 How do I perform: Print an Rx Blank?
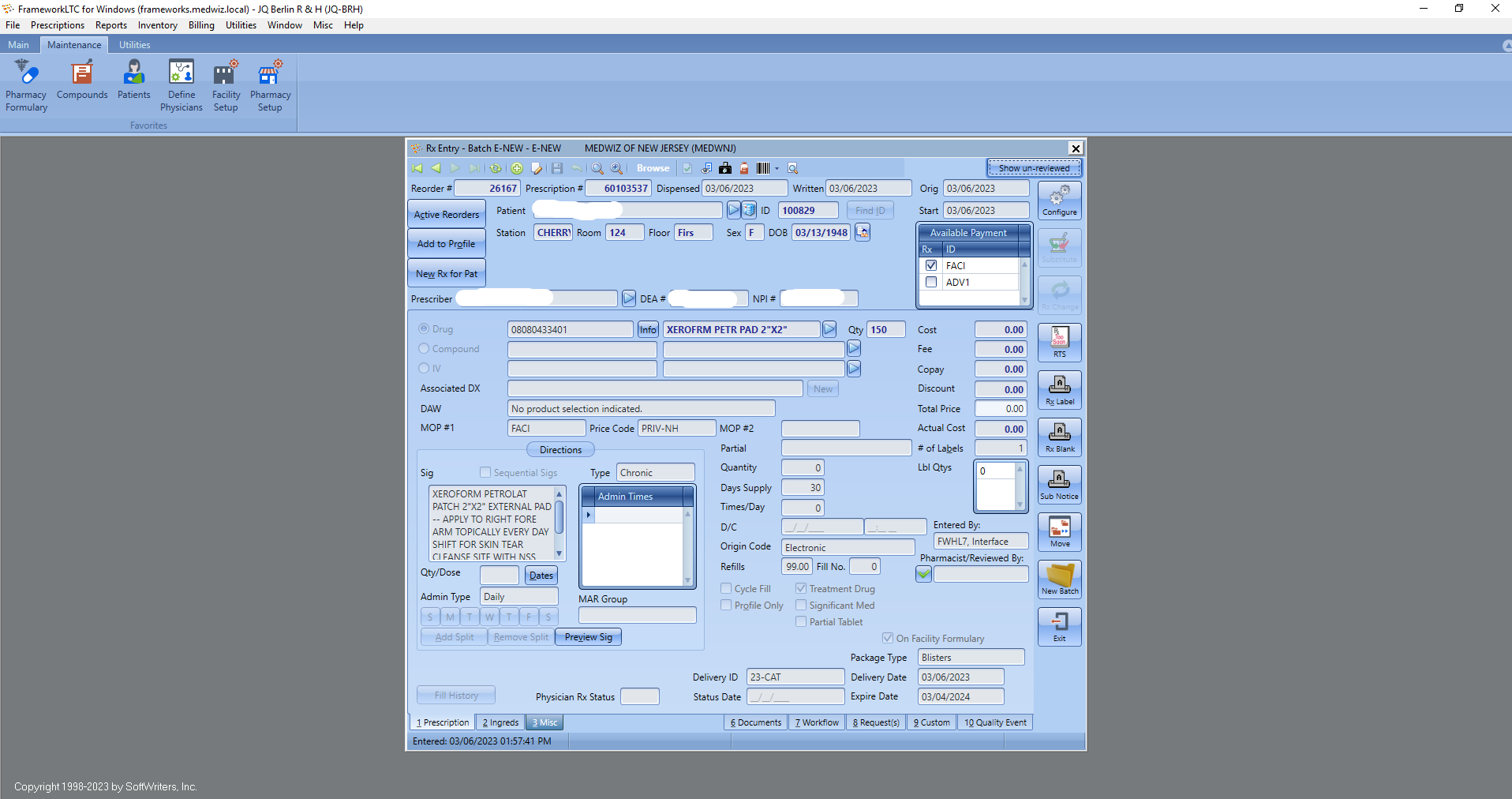click(1059, 437)
